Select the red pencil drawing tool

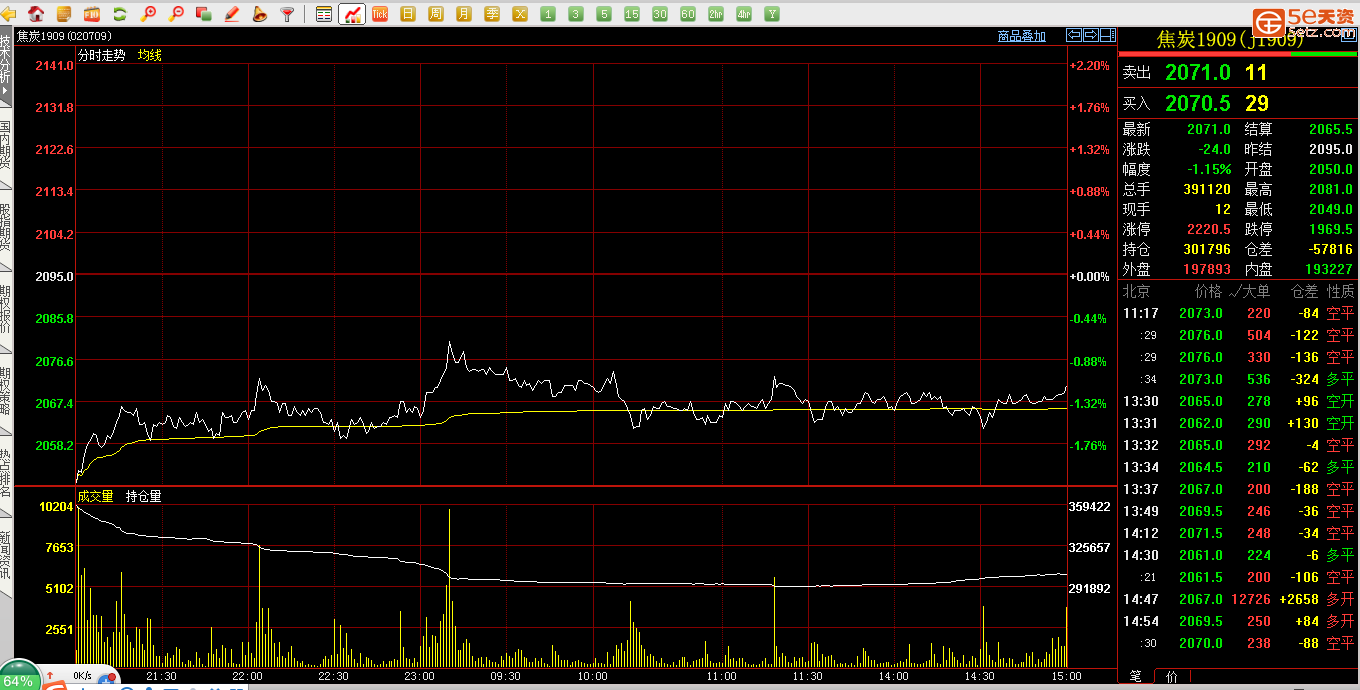pos(232,14)
